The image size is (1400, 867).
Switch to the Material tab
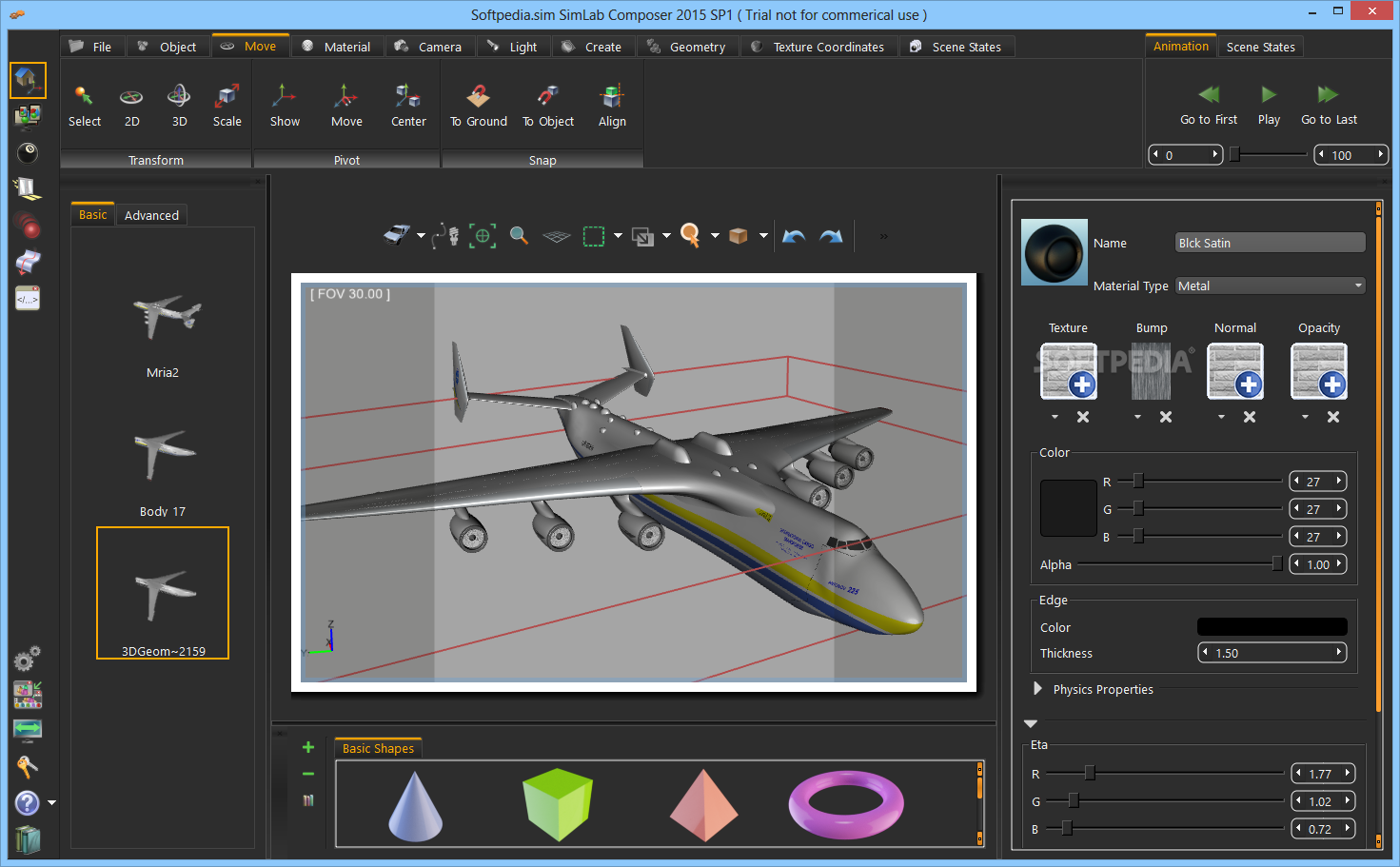(x=337, y=47)
